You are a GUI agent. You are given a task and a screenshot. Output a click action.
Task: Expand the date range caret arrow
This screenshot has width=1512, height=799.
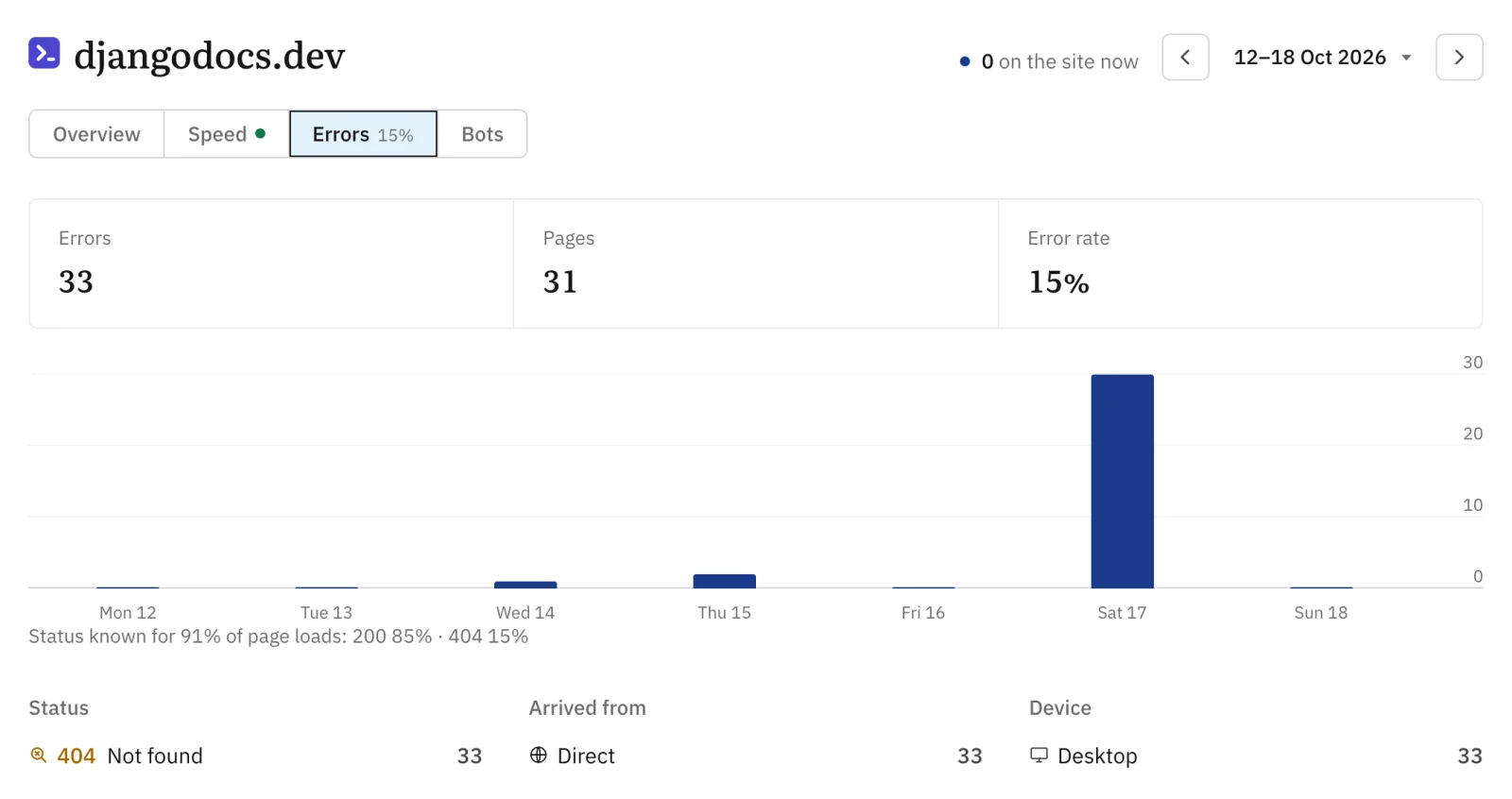[x=1406, y=59]
